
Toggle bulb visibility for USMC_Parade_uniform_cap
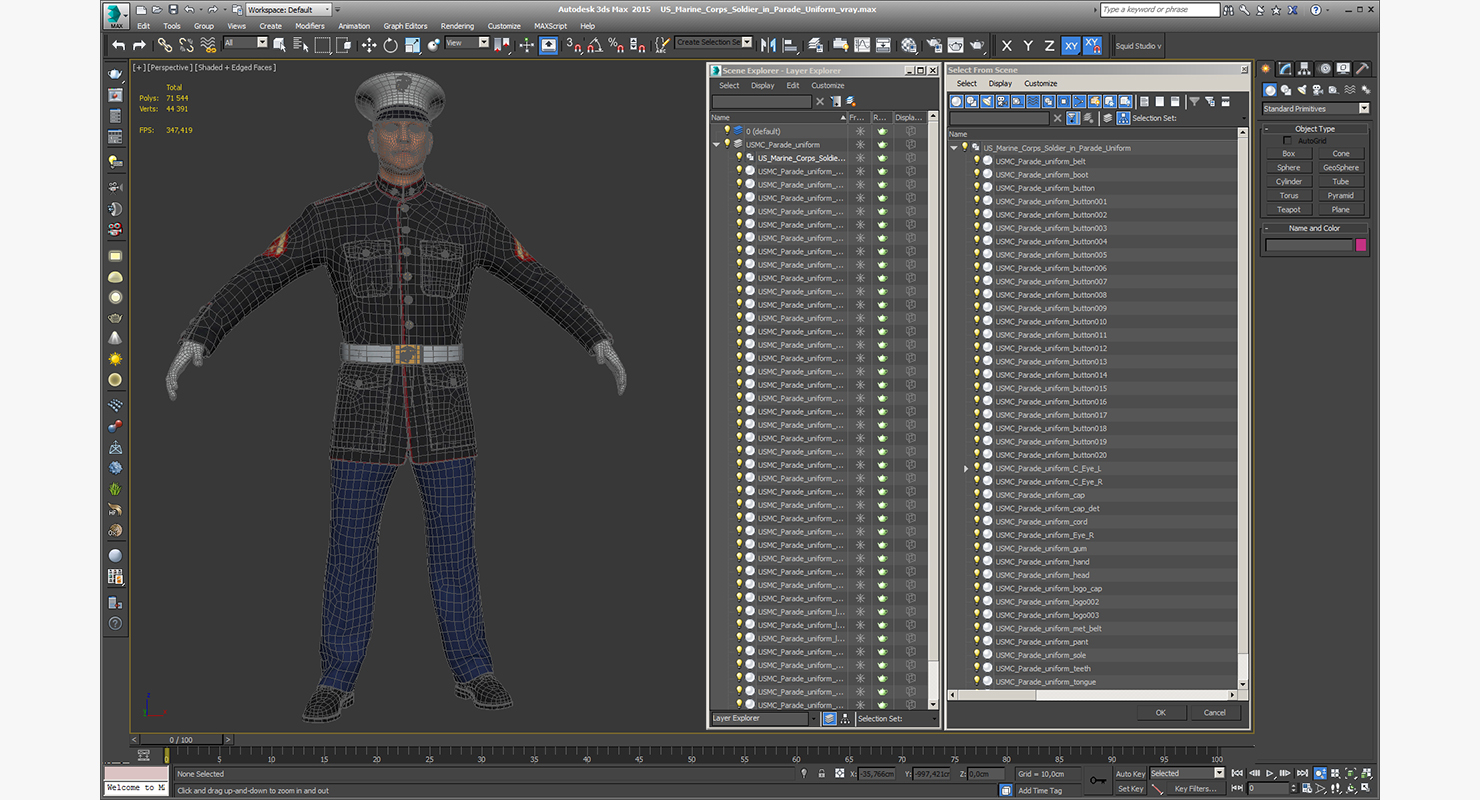point(977,495)
